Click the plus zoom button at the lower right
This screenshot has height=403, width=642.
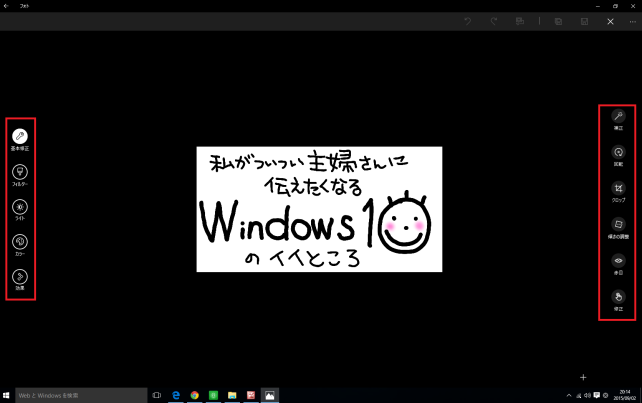(x=583, y=377)
